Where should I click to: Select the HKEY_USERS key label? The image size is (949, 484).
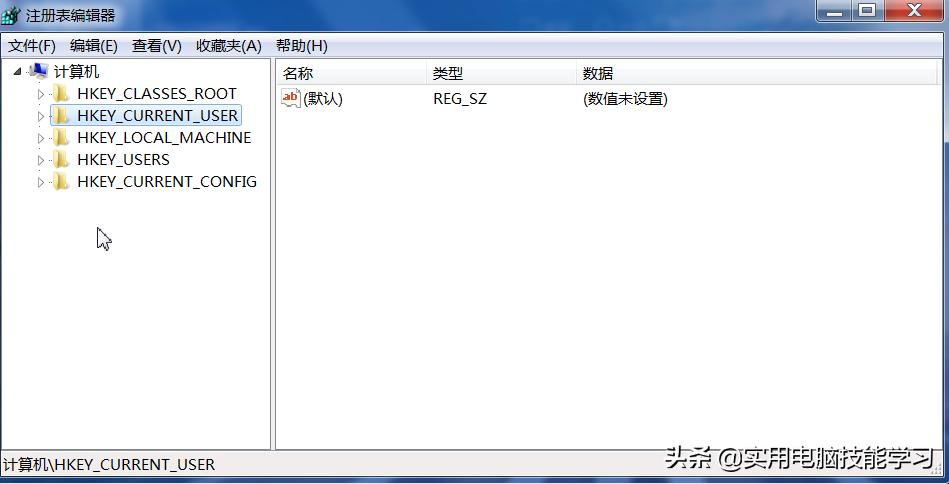(x=123, y=160)
